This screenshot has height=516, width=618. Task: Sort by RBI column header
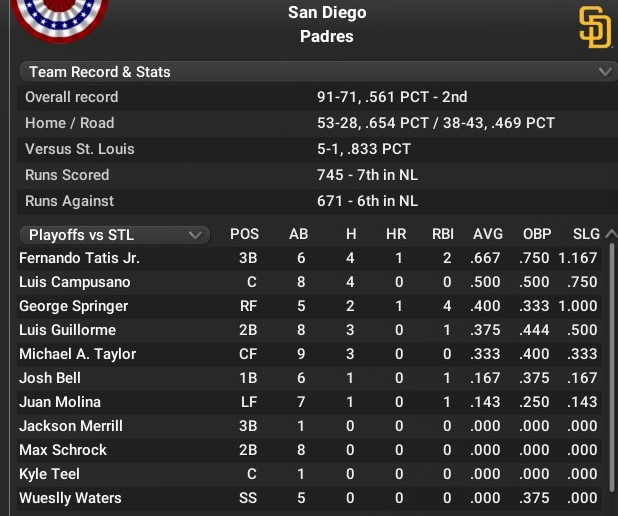click(442, 234)
